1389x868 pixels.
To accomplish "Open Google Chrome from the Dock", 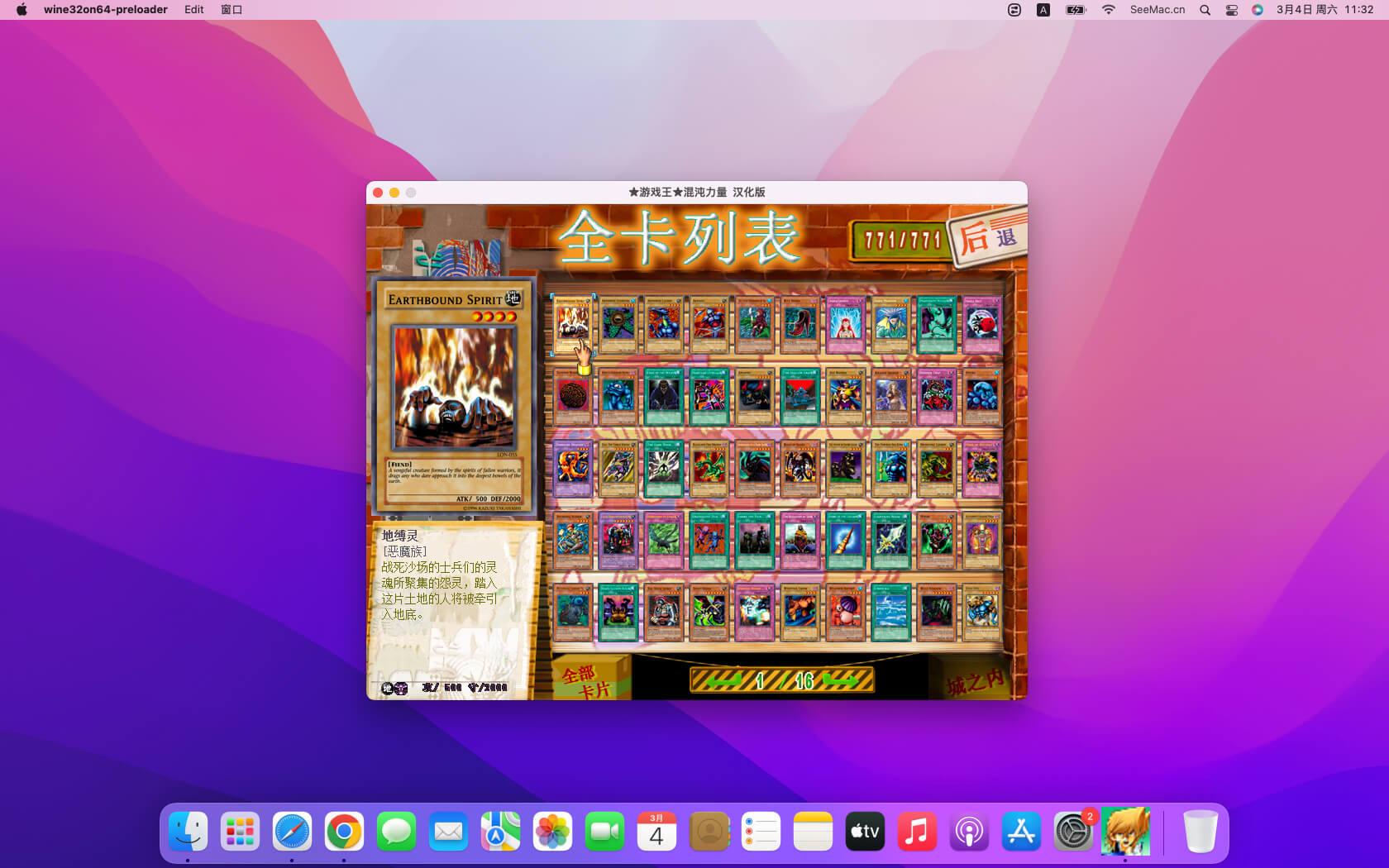I will [x=344, y=831].
